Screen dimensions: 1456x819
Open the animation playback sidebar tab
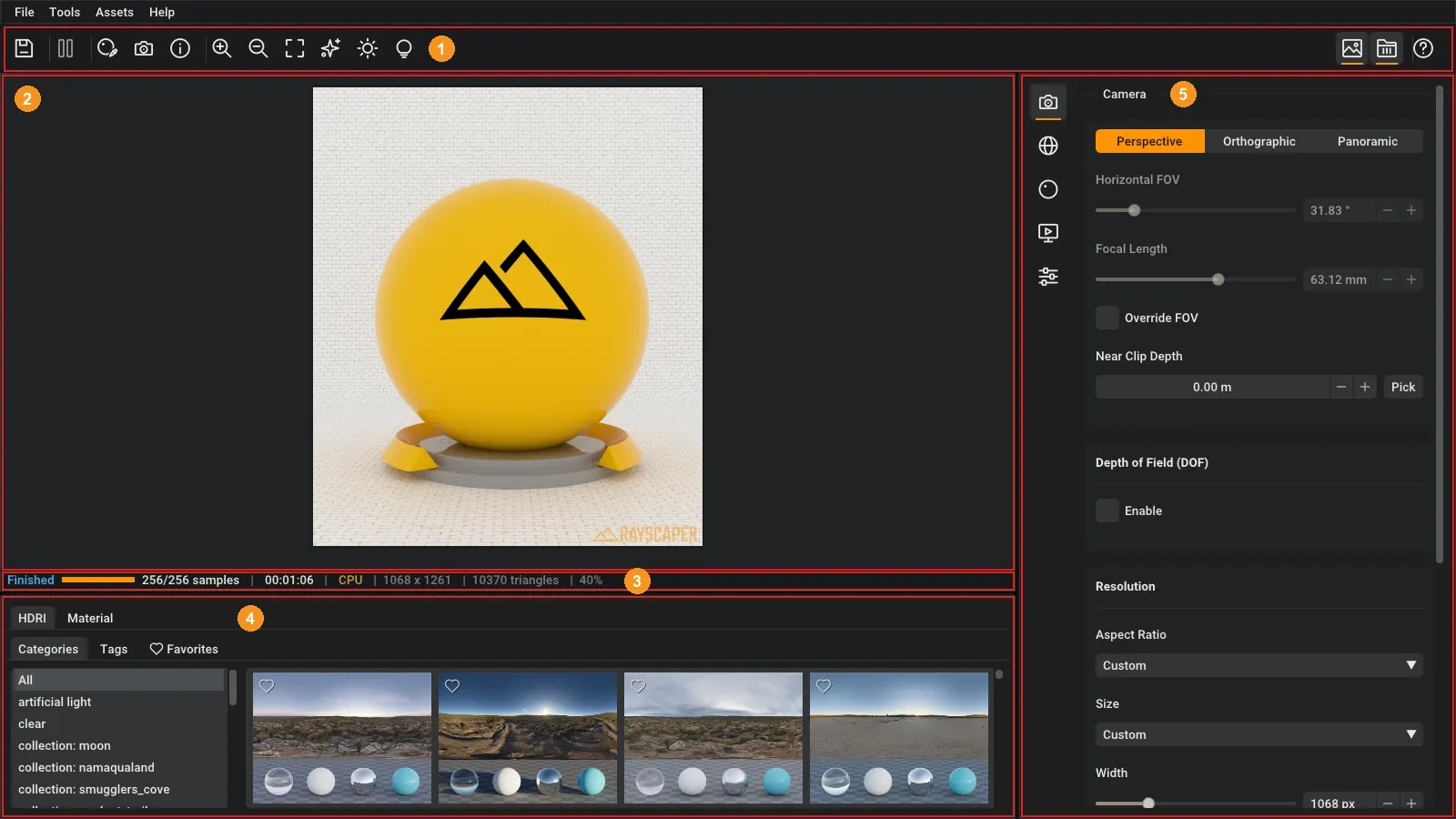click(1048, 233)
